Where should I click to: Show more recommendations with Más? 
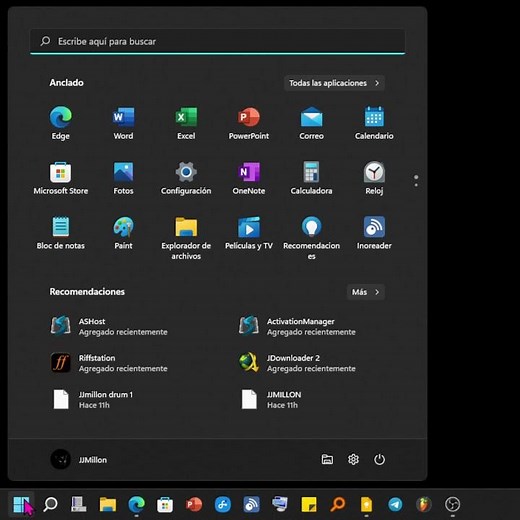coord(366,292)
